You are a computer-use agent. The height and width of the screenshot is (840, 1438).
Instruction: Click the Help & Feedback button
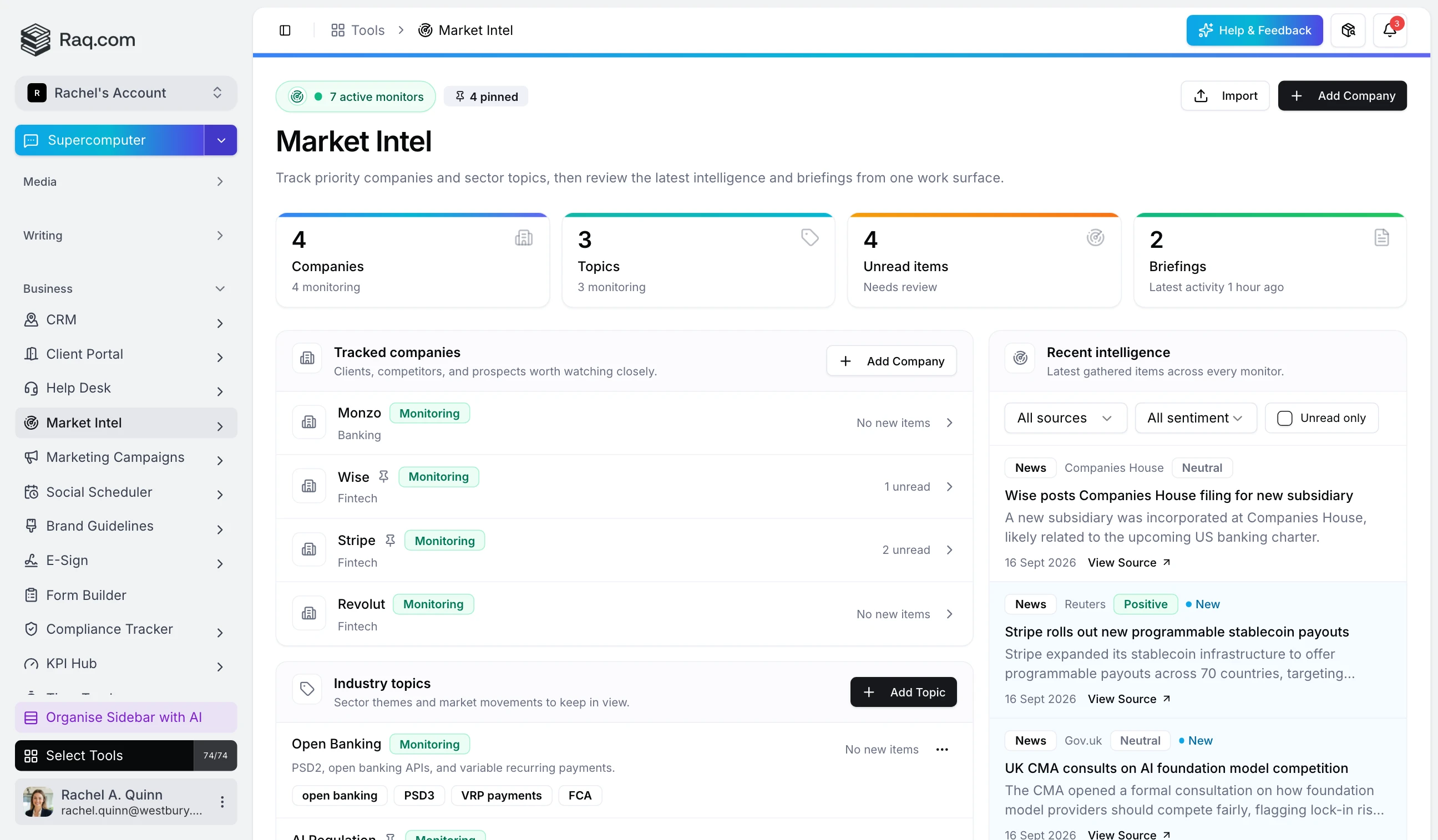(x=1254, y=30)
